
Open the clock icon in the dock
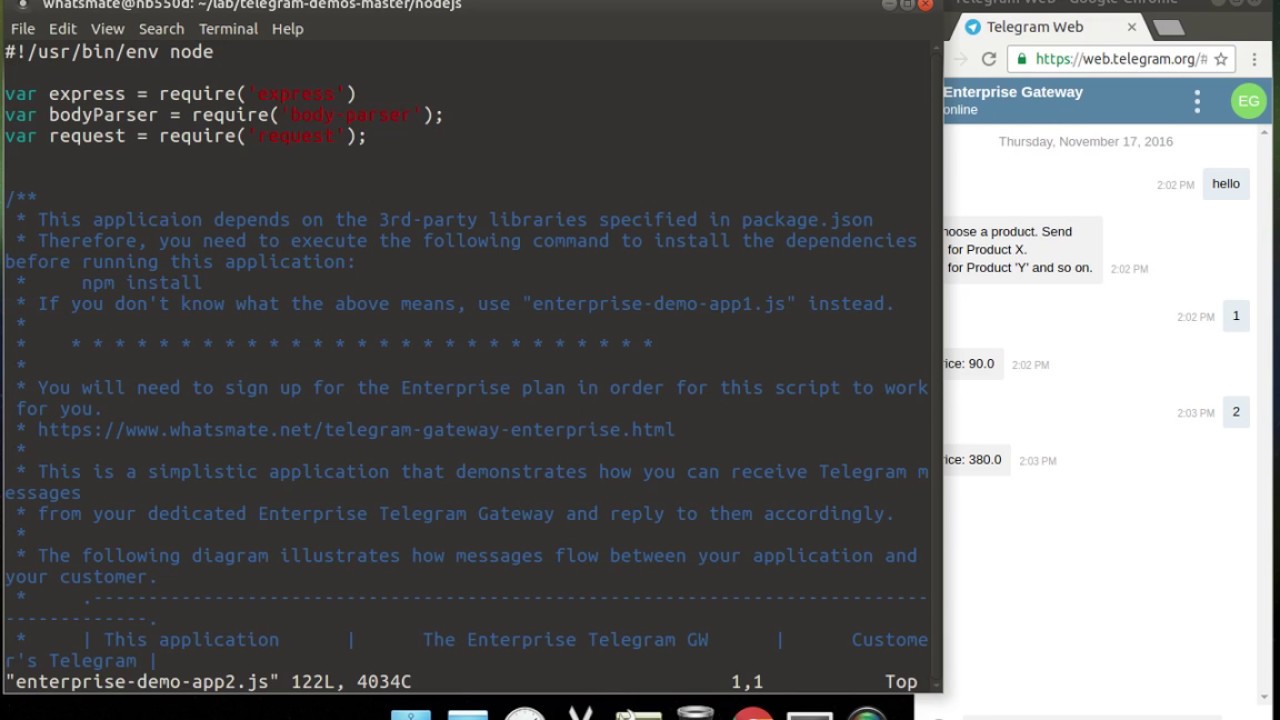(524, 713)
